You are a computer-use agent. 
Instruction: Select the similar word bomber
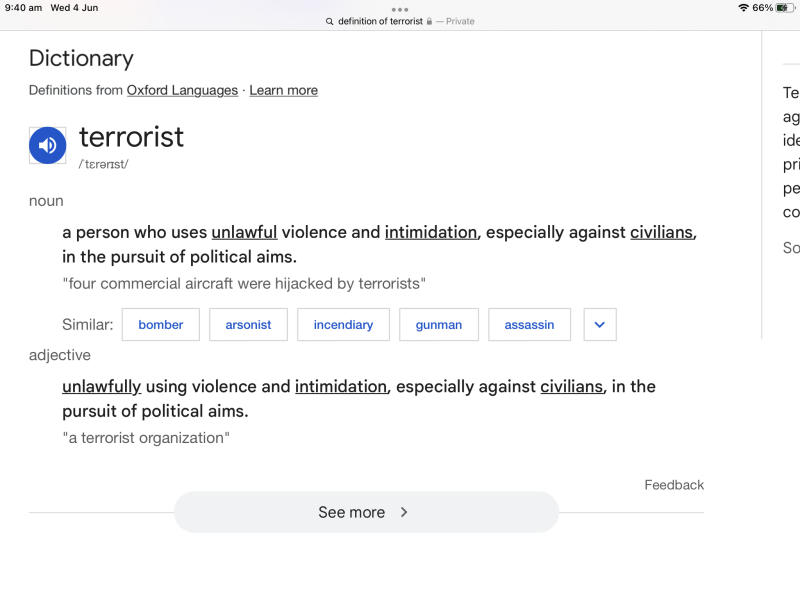pos(161,325)
